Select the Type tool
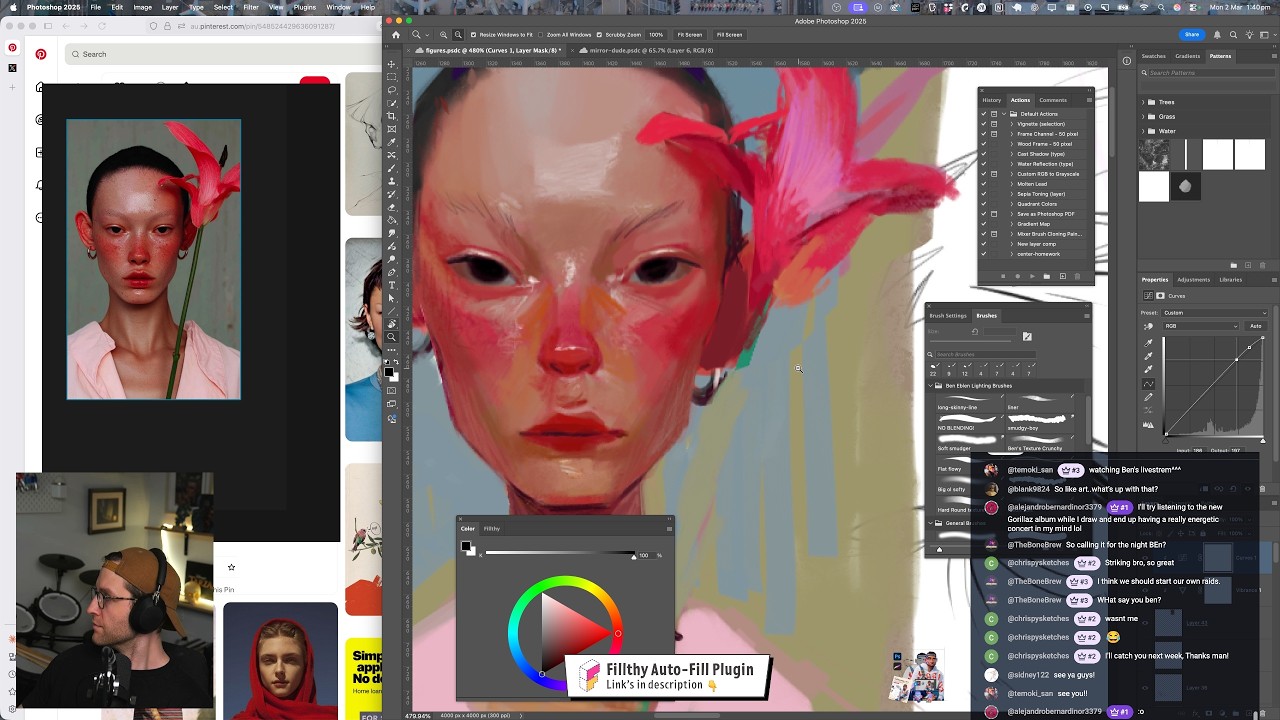 pos(392,285)
